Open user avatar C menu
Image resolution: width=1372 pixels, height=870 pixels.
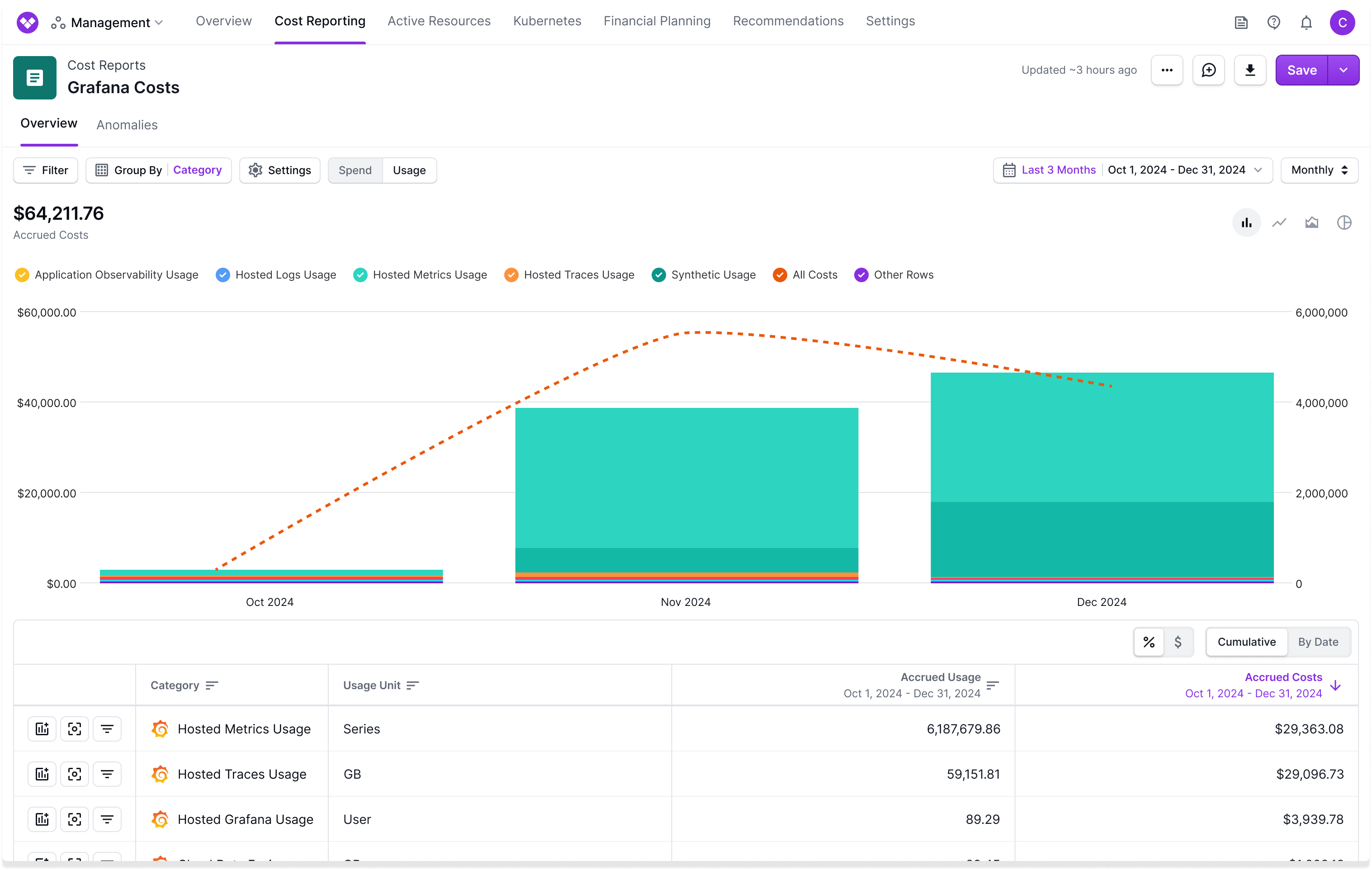pos(1342,22)
